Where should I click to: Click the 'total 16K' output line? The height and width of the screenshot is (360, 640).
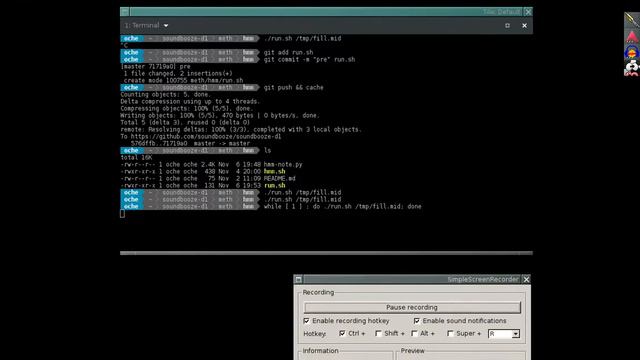136,158
